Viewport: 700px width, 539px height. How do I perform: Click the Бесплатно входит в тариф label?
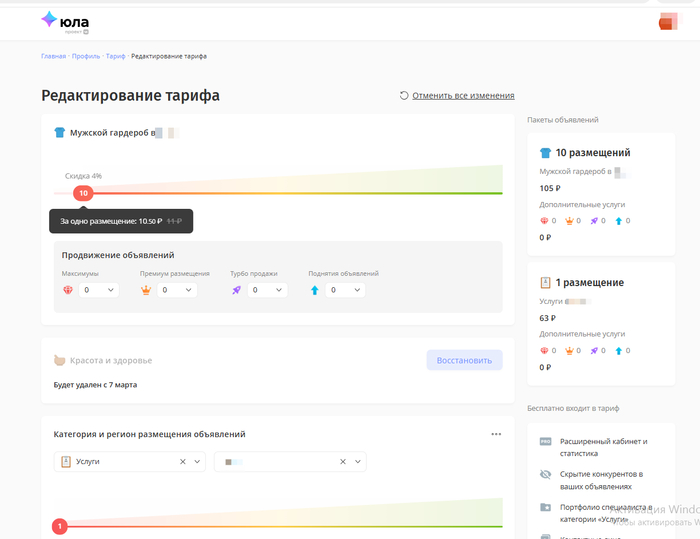[573, 408]
